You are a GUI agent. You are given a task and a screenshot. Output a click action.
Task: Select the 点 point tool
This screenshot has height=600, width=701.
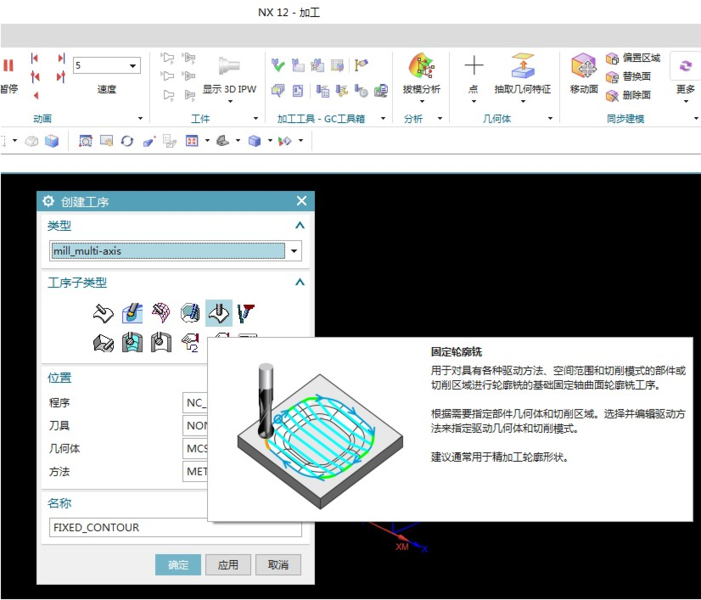coord(473,73)
